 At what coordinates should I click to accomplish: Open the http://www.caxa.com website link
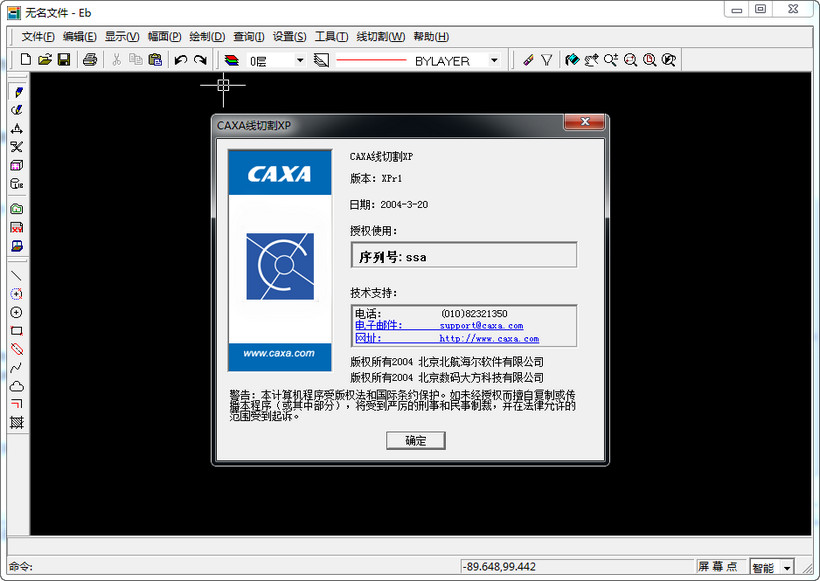(489, 338)
